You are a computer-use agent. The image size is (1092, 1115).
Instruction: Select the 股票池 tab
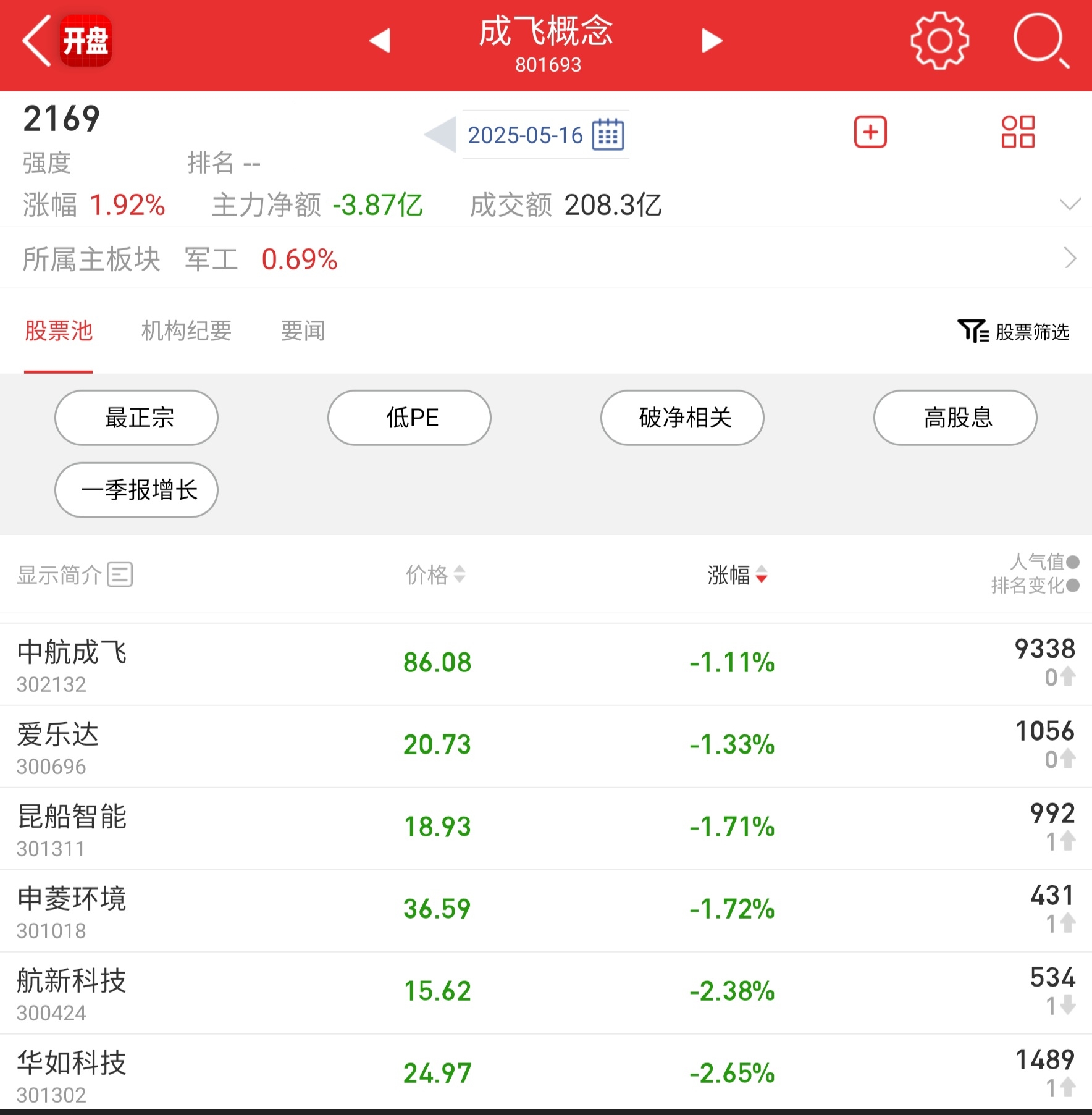59,331
